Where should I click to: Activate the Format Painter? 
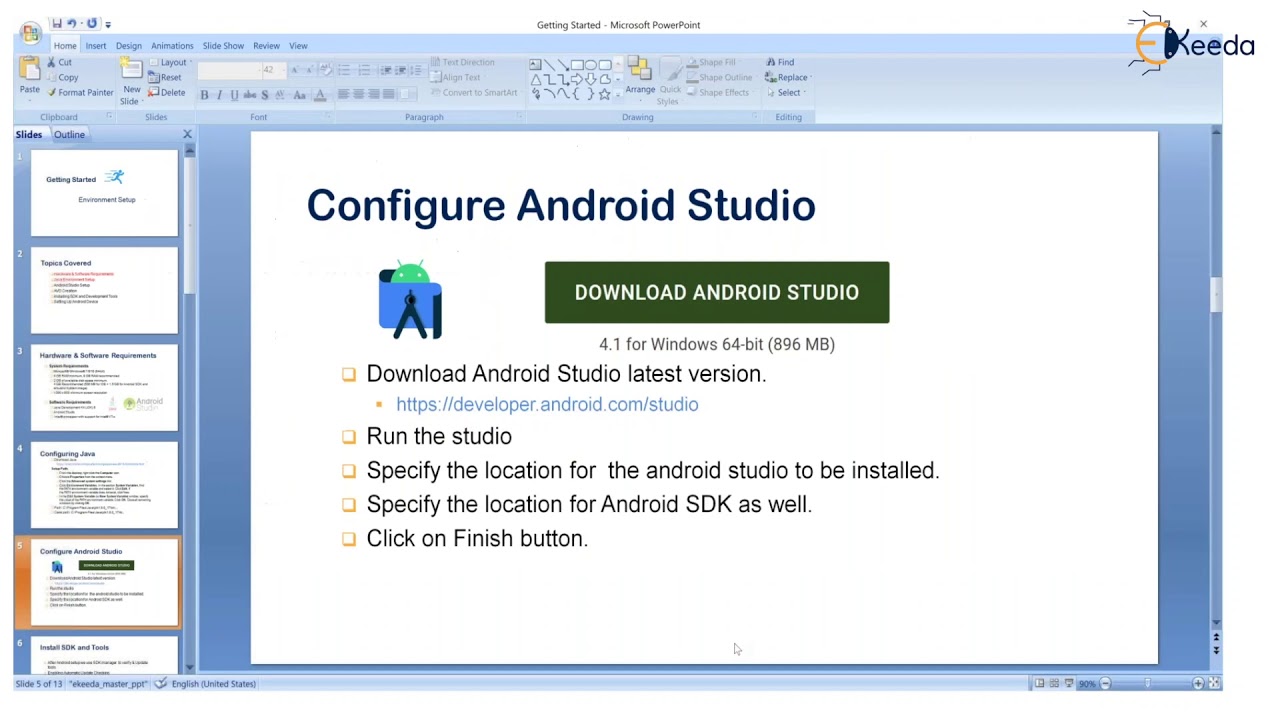click(80, 92)
